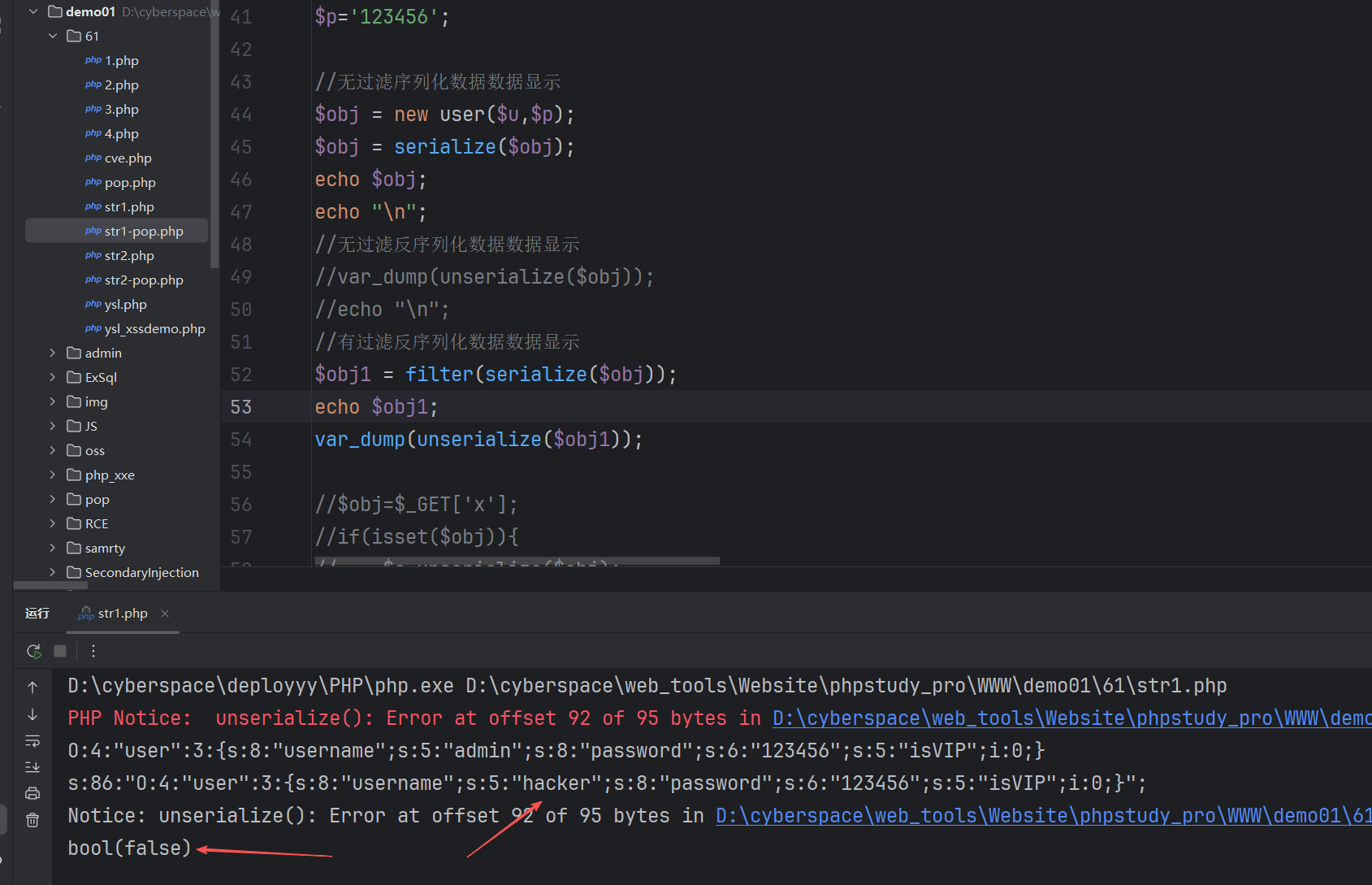Expand the php_xxe folder
Viewport: 1372px width, 885px height.
pos(53,475)
